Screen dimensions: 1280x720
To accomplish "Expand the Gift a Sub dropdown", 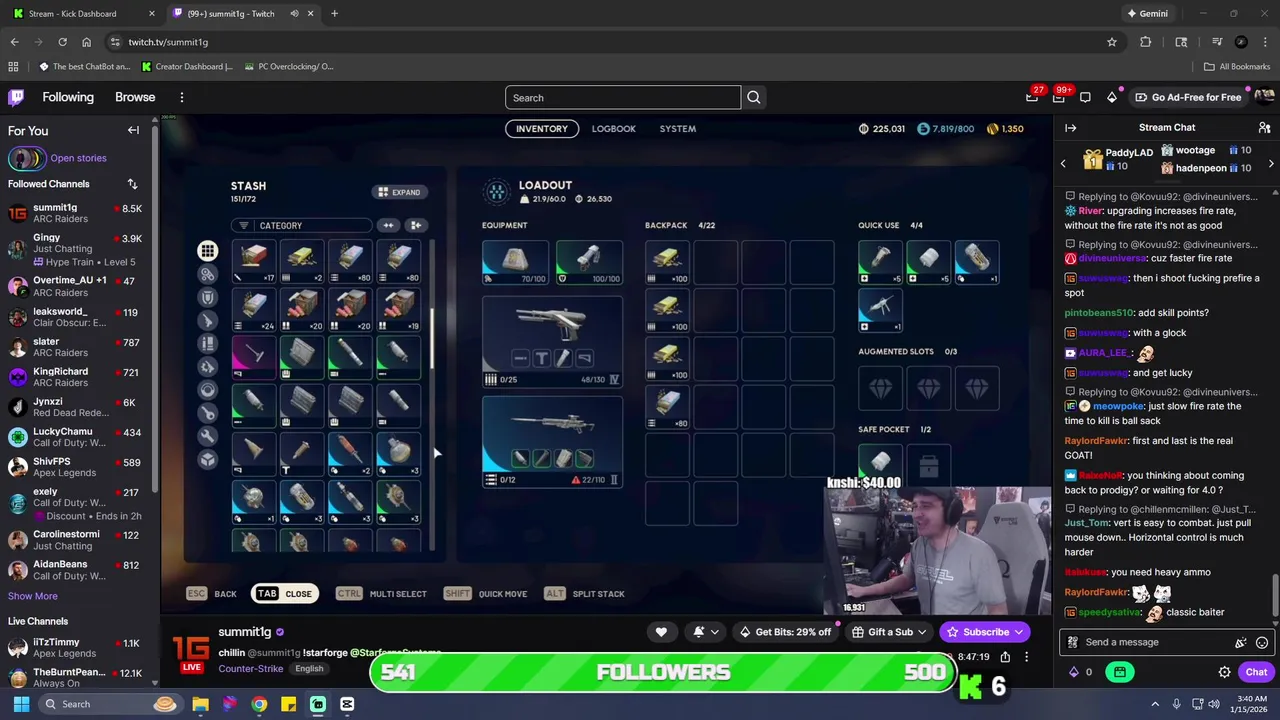I will point(921,632).
